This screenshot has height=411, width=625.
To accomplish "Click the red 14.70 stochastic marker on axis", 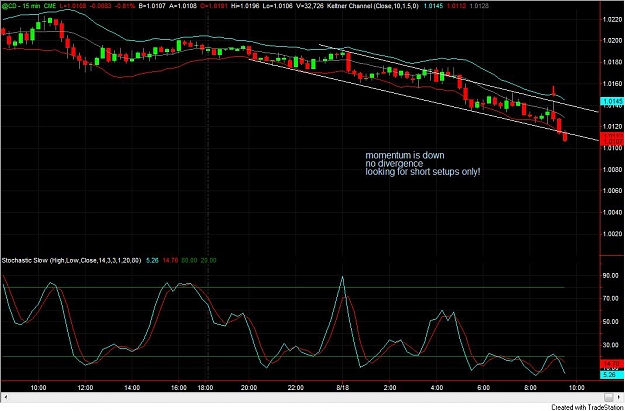I will (x=612, y=364).
